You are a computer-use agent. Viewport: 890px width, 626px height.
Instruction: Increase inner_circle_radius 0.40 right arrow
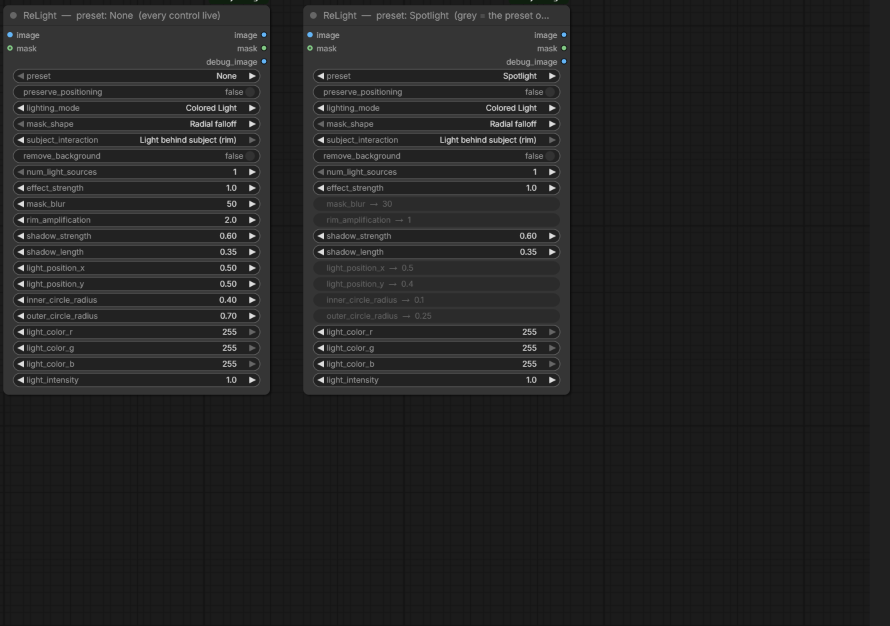click(252, 300)
